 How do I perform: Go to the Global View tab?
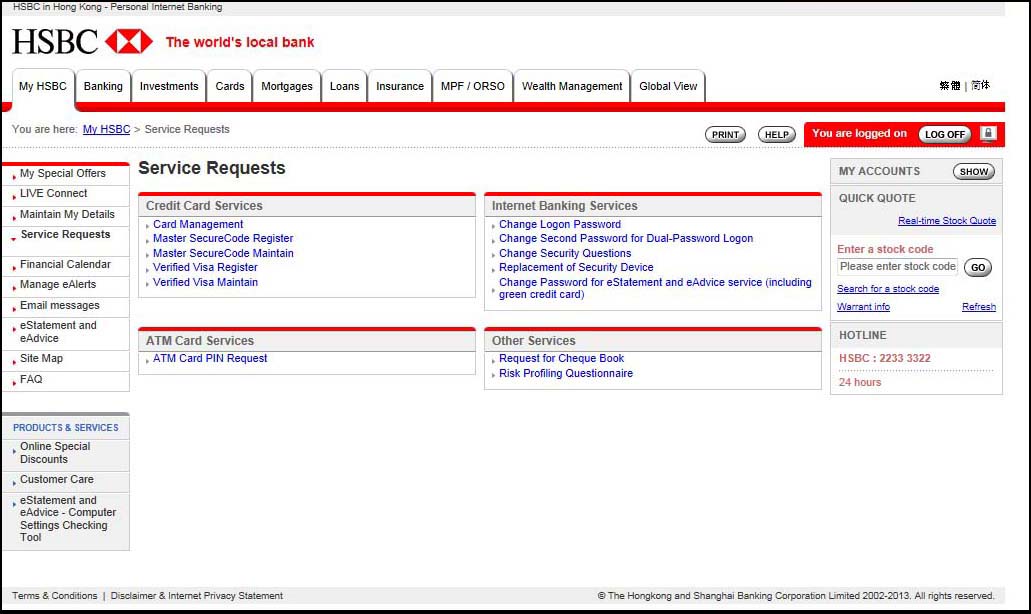pyautogui.click(x=668, y=86)
